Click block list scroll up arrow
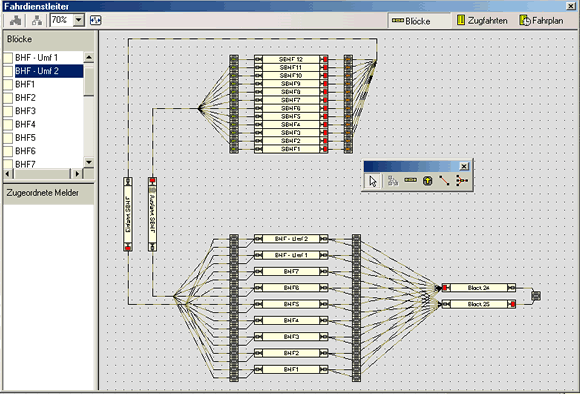Viewport: 580px width, 394px height. point(89,57)
